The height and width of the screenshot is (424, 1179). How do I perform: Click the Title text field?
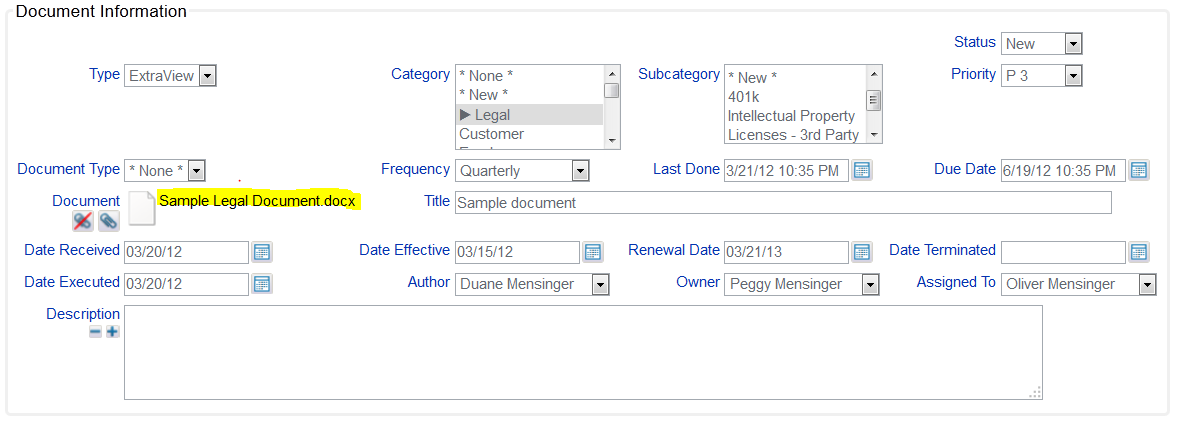tap(782, 203)
